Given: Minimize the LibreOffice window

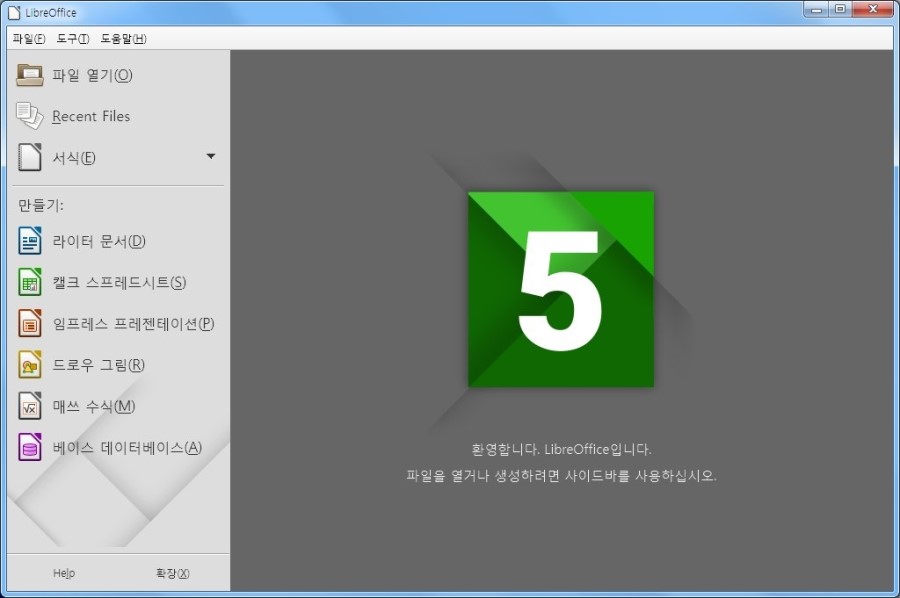Looking at the screenshot, I should (x=816, y=9).
